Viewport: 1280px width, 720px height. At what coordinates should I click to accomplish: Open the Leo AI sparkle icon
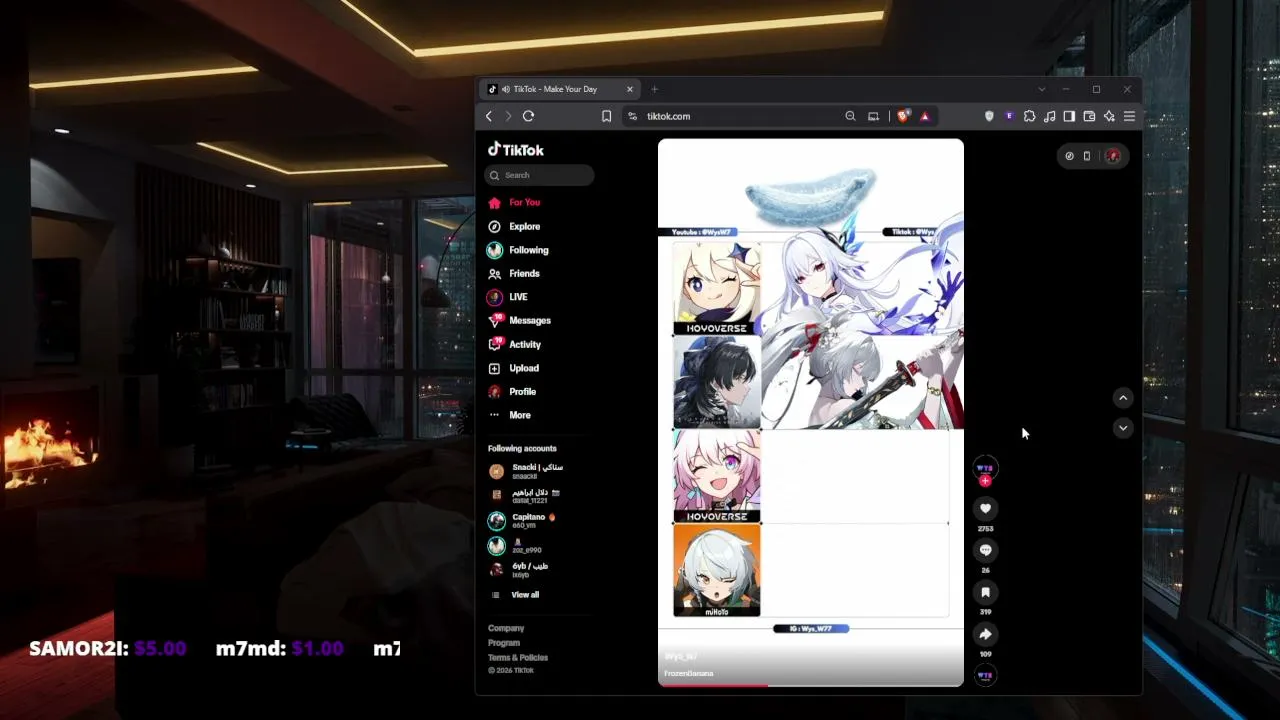coord(1109,116)
